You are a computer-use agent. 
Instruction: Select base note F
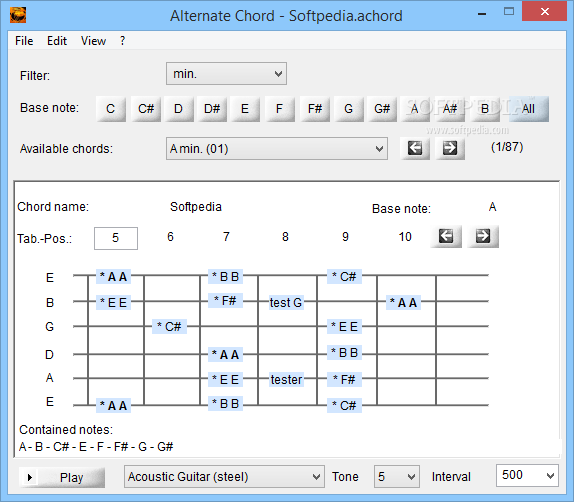pyautogui.click(x=280, y=109)
